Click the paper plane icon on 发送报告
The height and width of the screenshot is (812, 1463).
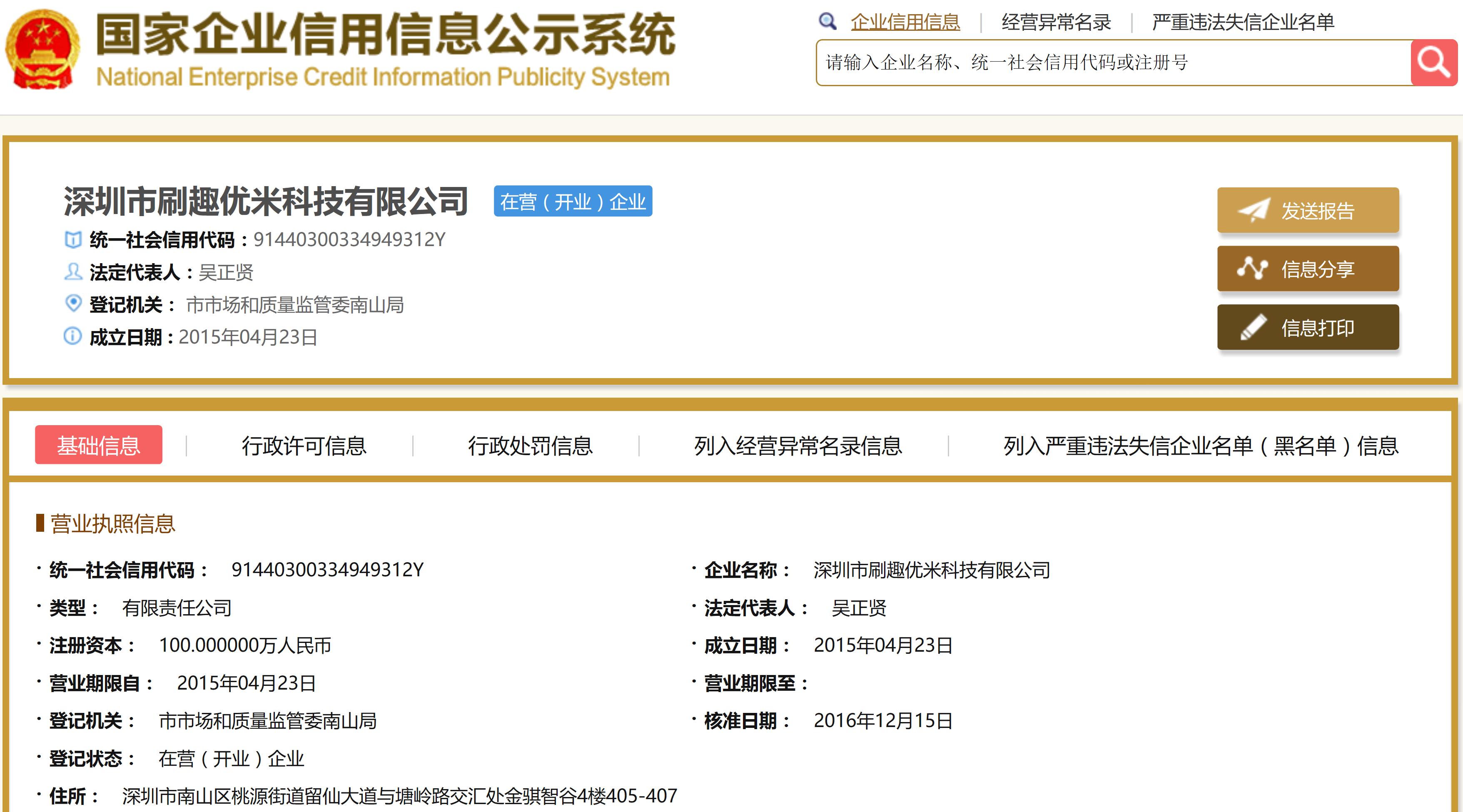1254,210
